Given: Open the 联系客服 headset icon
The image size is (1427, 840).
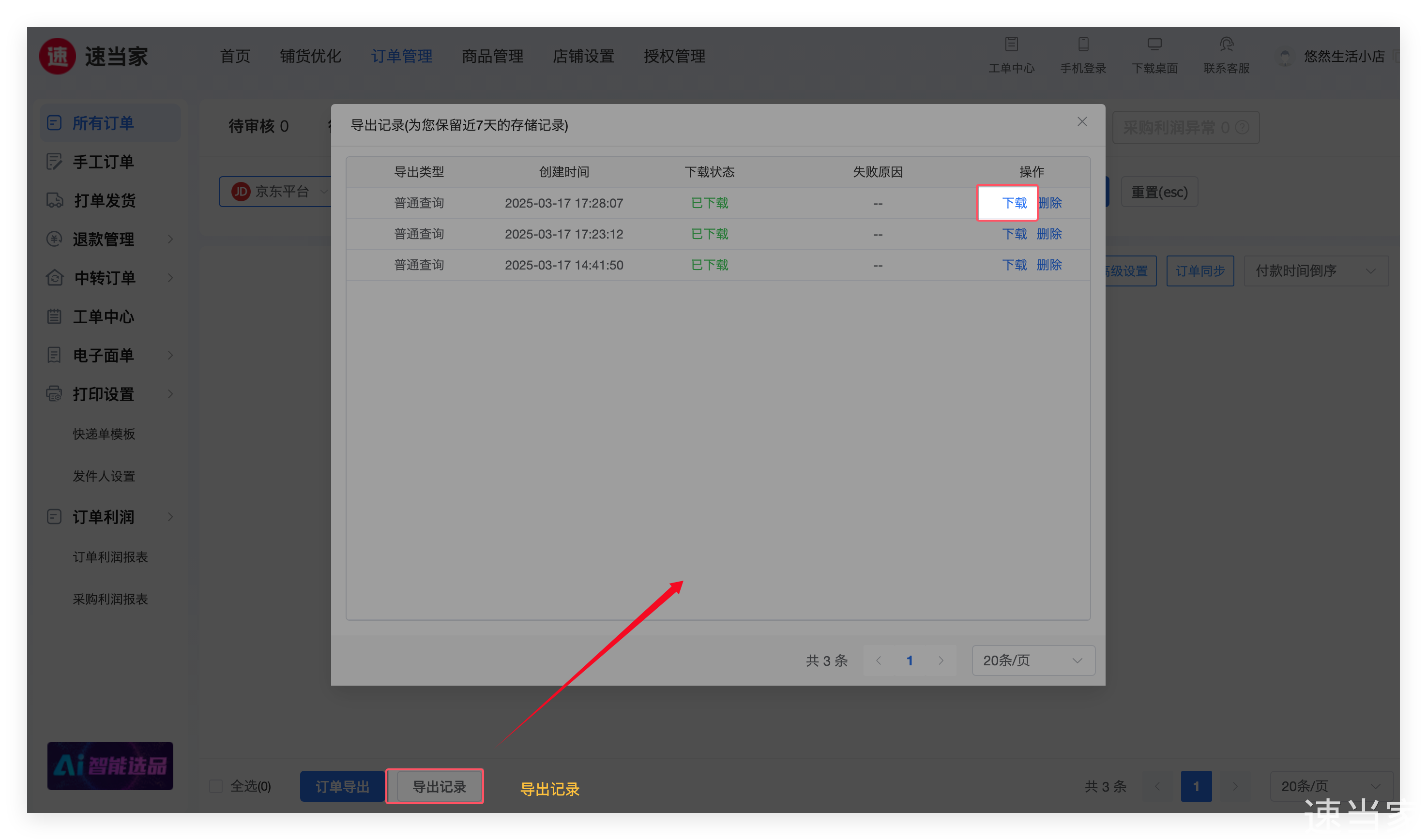Looking at the screenshot, I should pyautogui.click(x=1226, y=44).
